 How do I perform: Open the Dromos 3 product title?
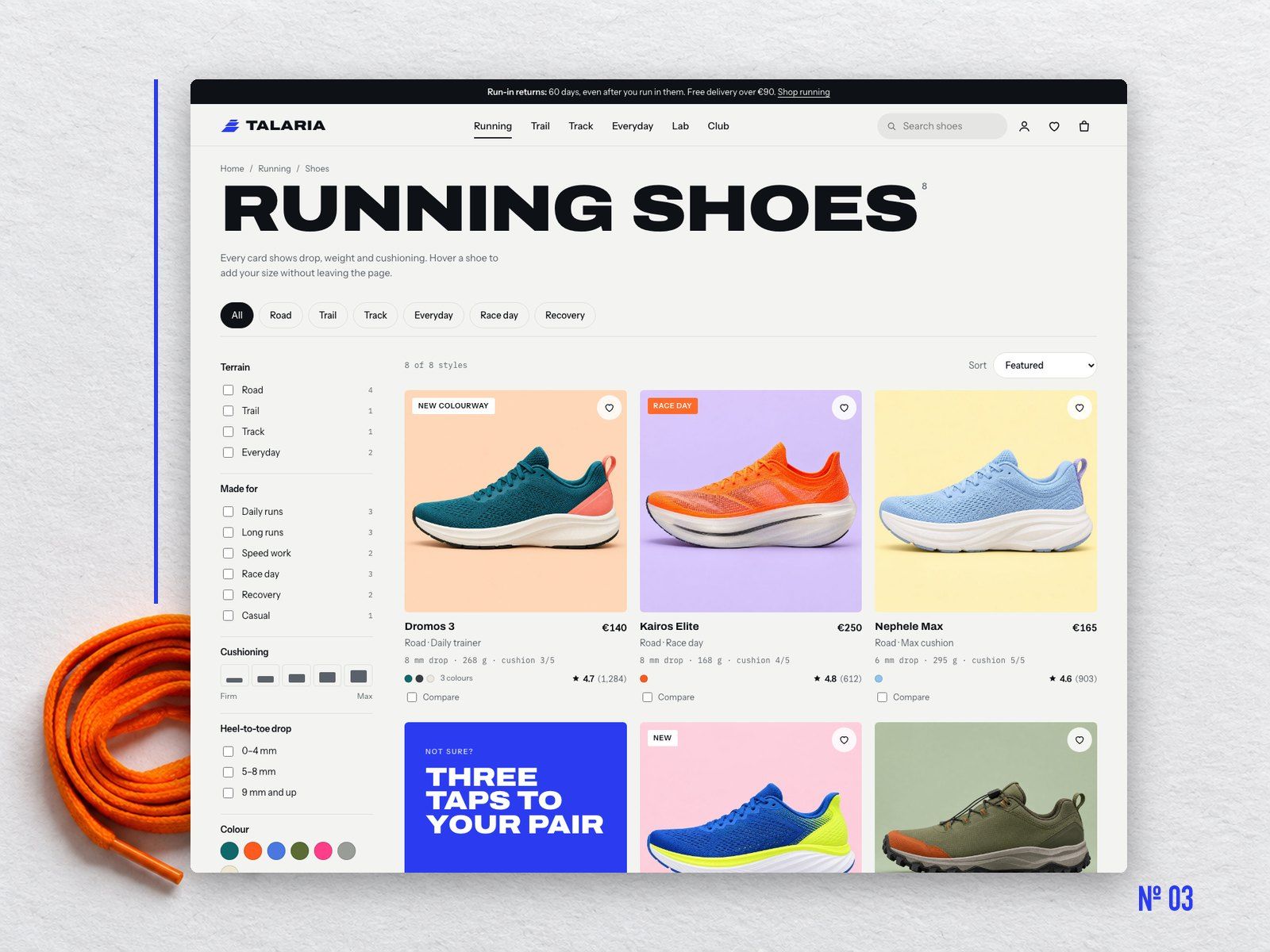(429, 627)
